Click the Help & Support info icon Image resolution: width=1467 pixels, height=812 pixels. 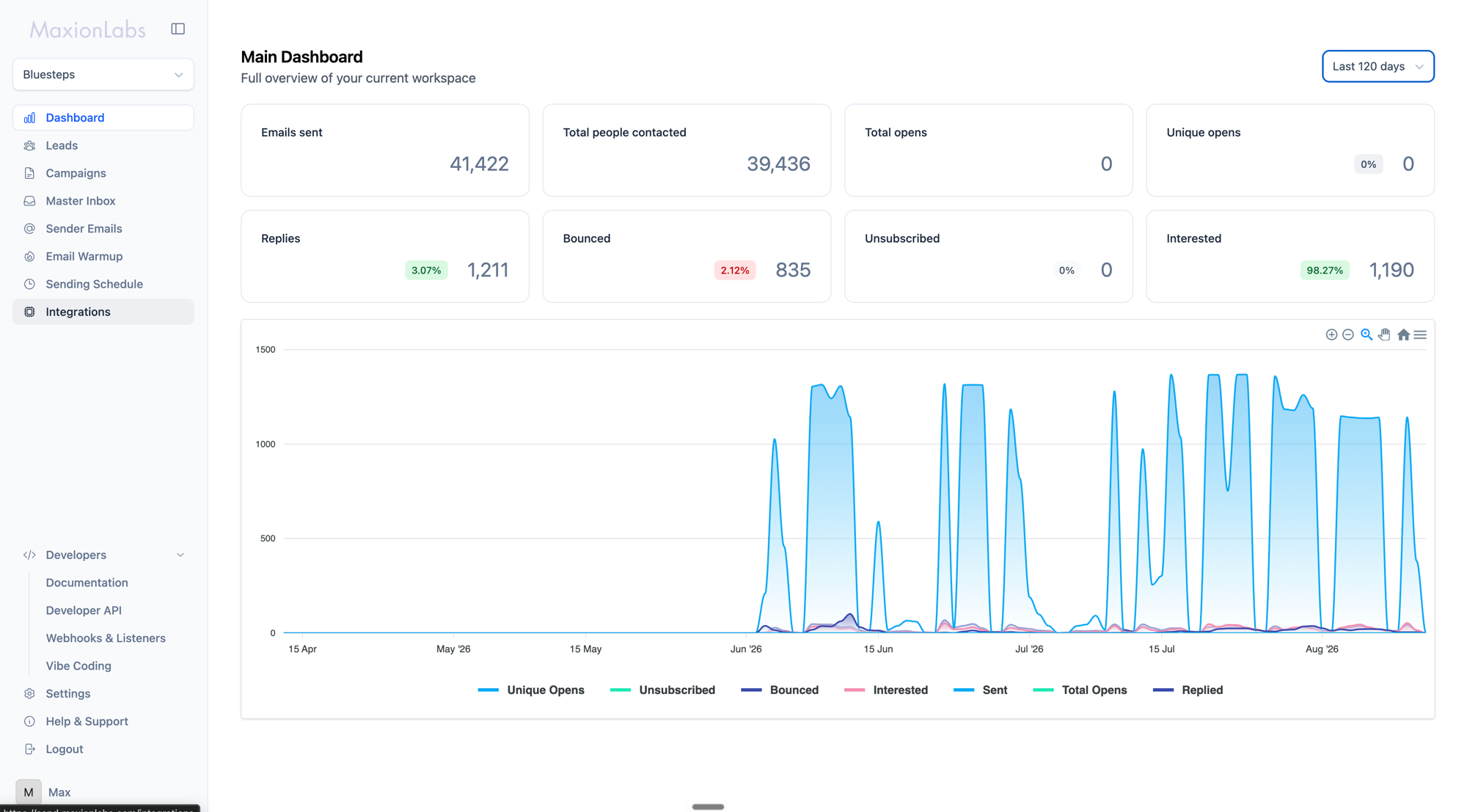[29, 722]
